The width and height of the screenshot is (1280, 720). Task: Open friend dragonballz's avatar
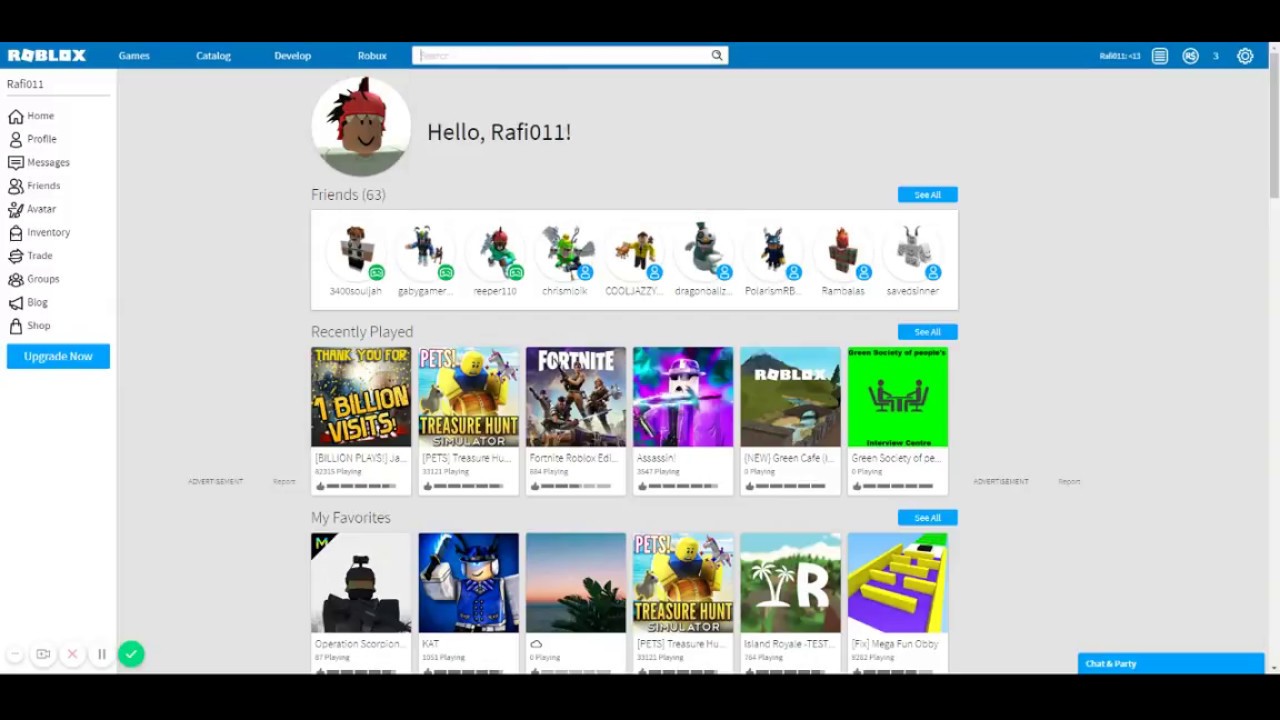(704, 250)
